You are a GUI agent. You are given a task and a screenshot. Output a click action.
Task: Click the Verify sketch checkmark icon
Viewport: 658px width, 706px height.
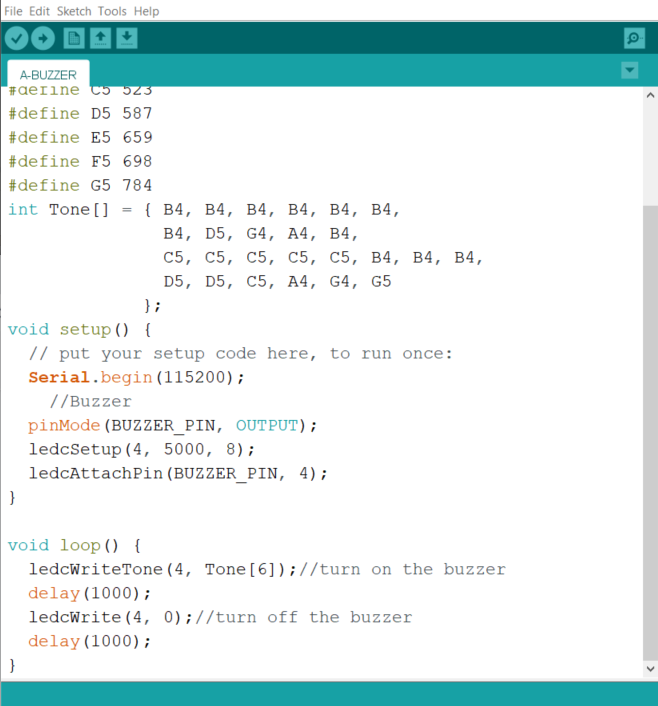pos(17,38)
